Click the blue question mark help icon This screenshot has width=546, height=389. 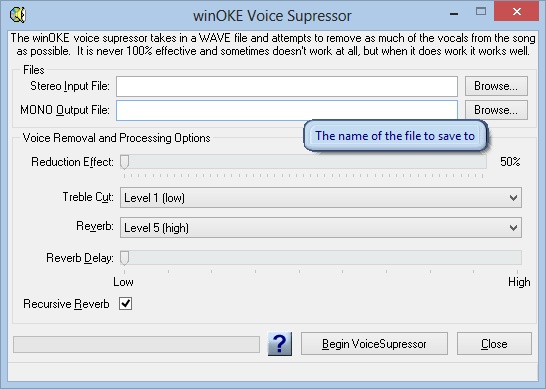280,344
